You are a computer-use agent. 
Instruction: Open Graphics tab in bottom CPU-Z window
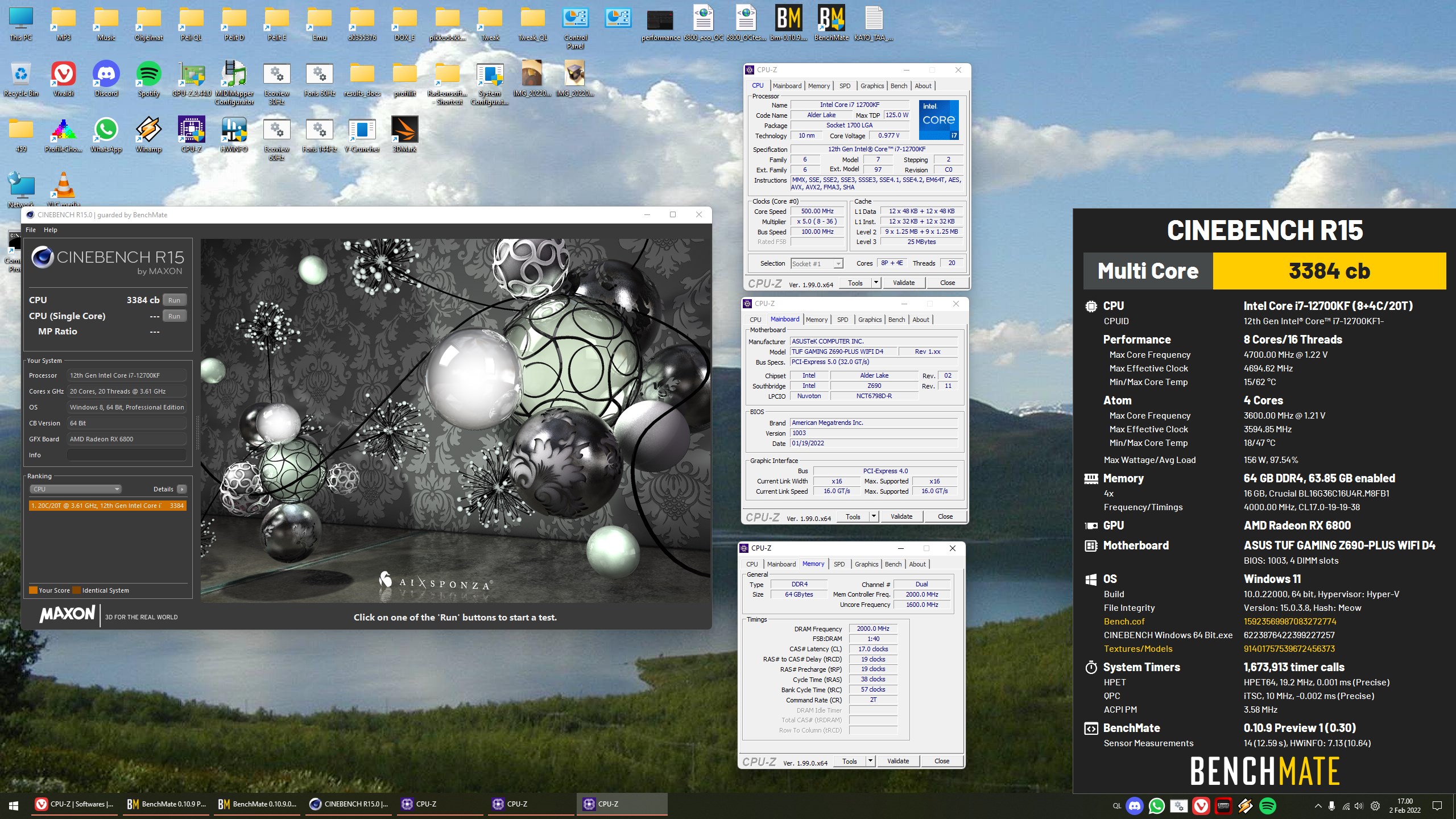click(x=867, y=564)
